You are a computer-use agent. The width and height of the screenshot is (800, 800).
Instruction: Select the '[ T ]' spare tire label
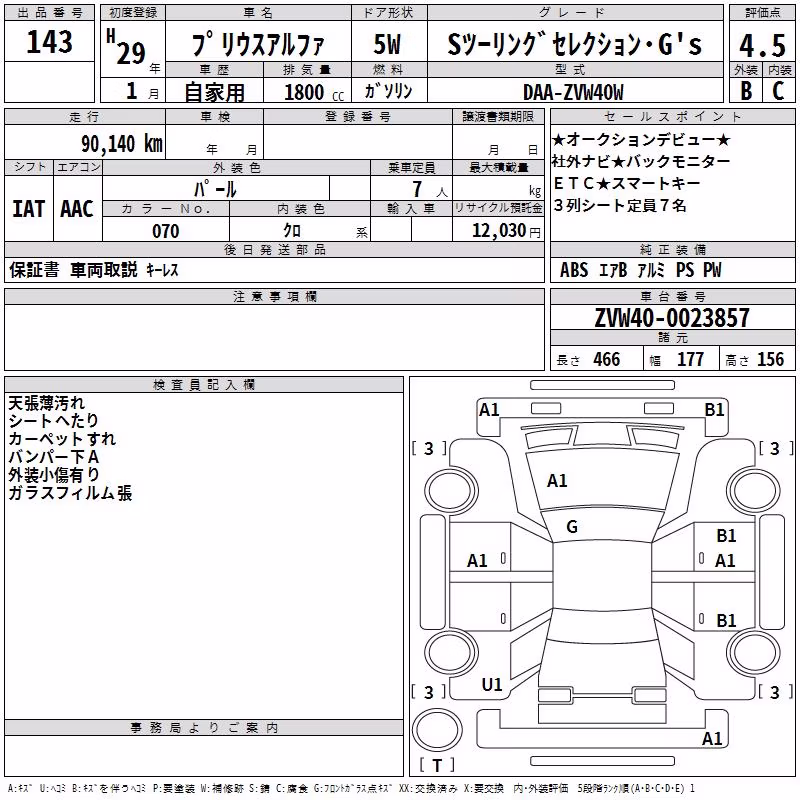click(437, 765)
